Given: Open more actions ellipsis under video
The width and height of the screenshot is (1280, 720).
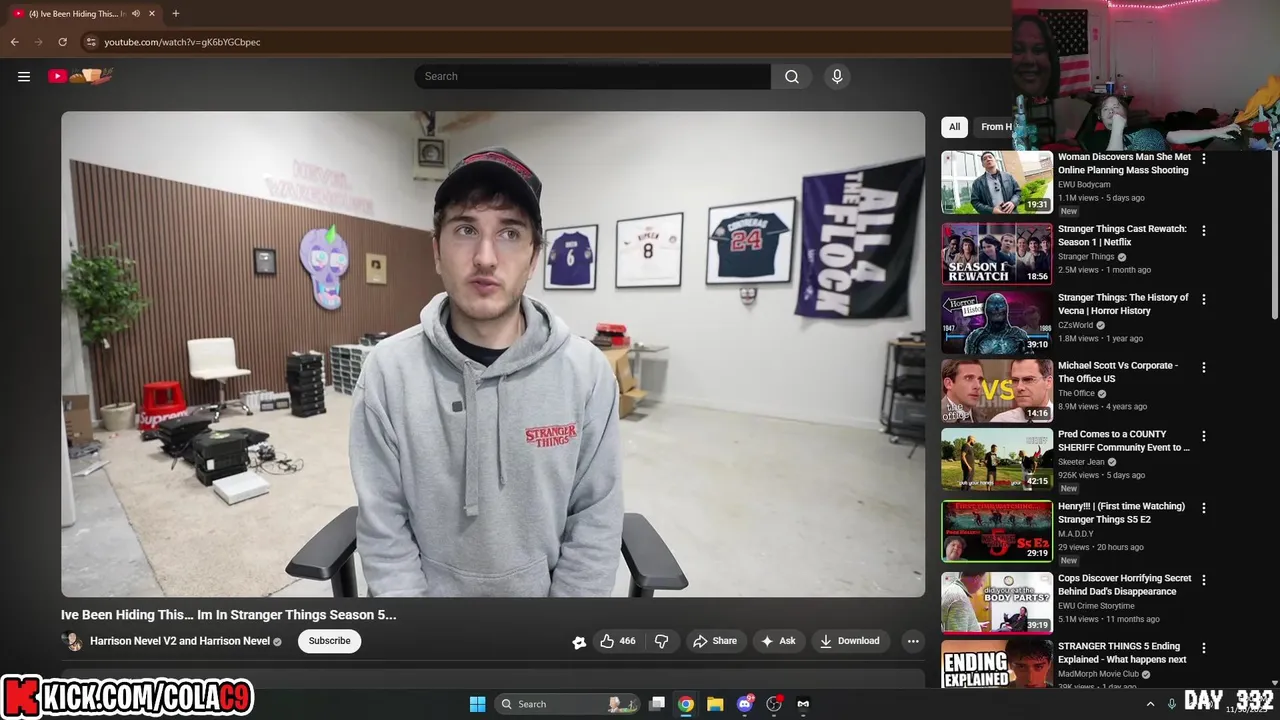Looking at the screenshot, I should [912, 641].
